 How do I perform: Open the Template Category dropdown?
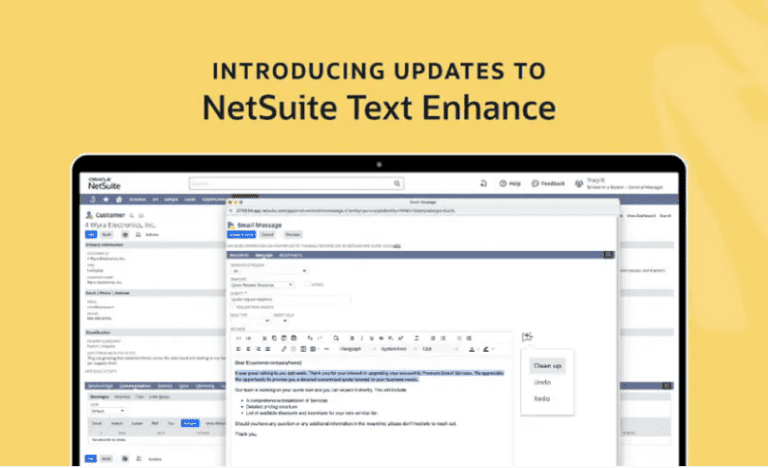click(269, 271)
